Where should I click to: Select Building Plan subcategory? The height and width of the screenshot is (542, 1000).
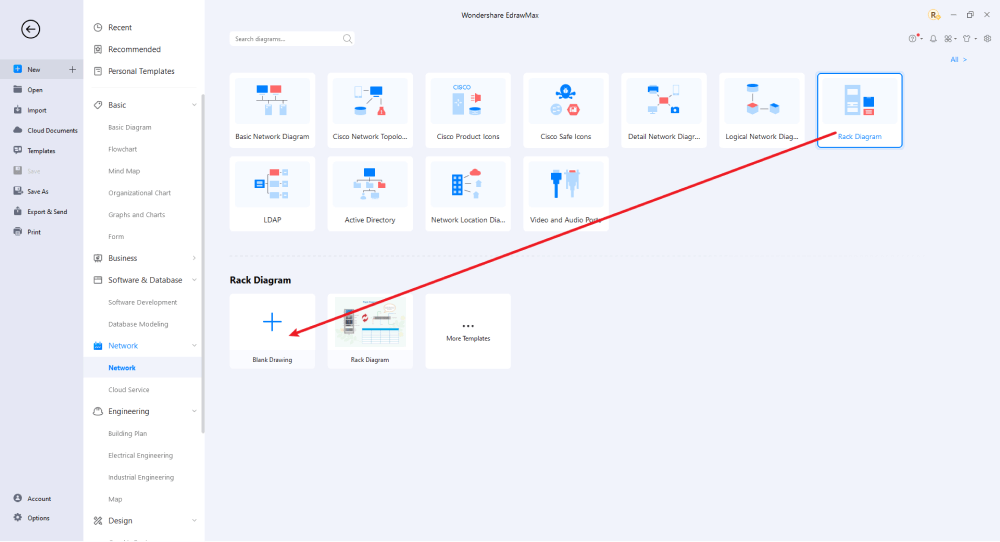click(x=127, y=434)
